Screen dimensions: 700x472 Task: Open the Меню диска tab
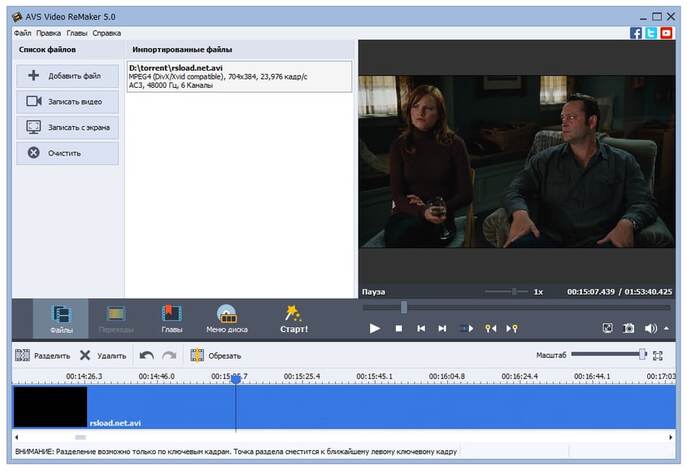(x=227, y=319)
